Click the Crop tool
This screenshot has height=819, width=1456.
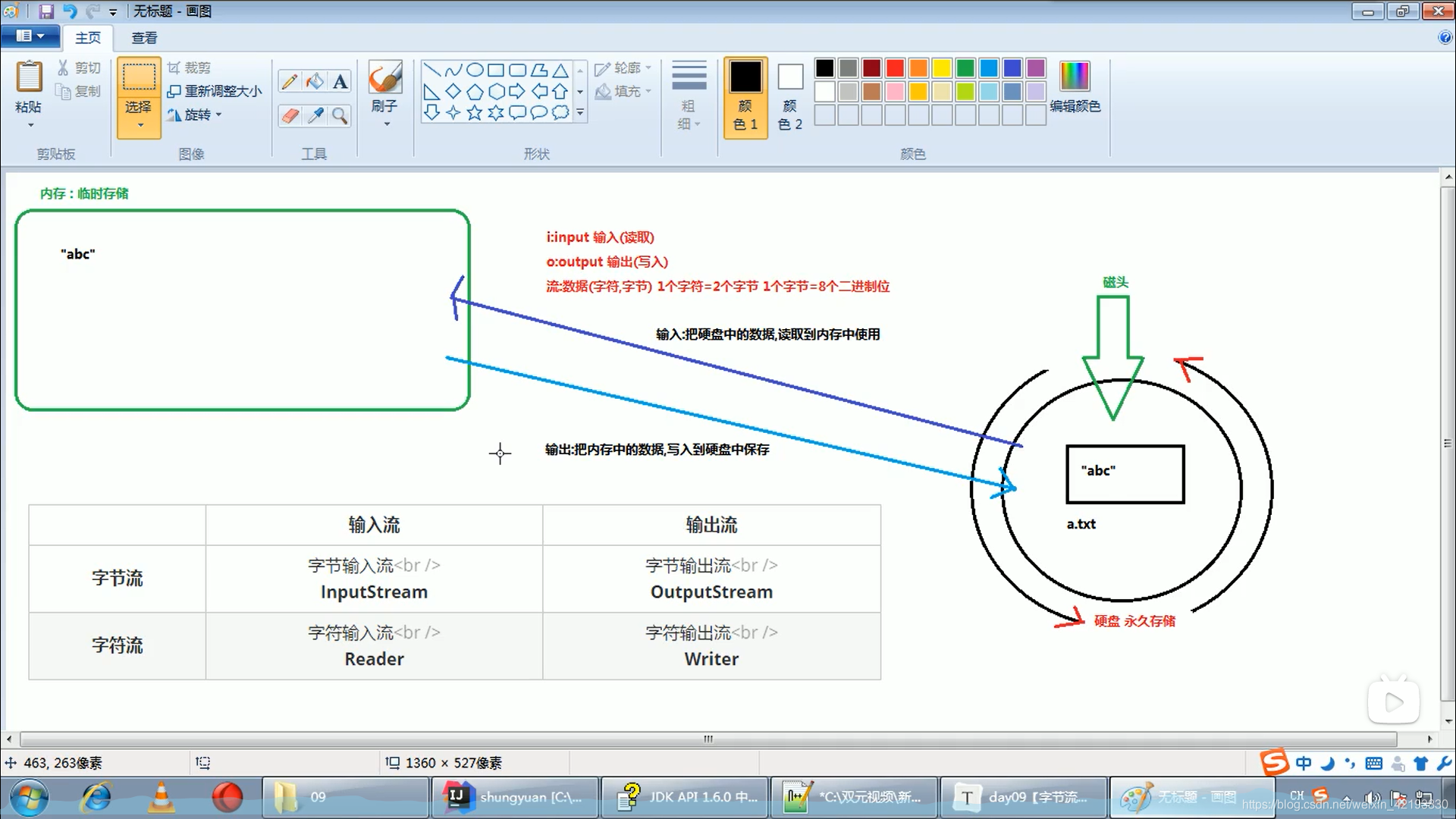pyautogui.click(x=189, y=67)
